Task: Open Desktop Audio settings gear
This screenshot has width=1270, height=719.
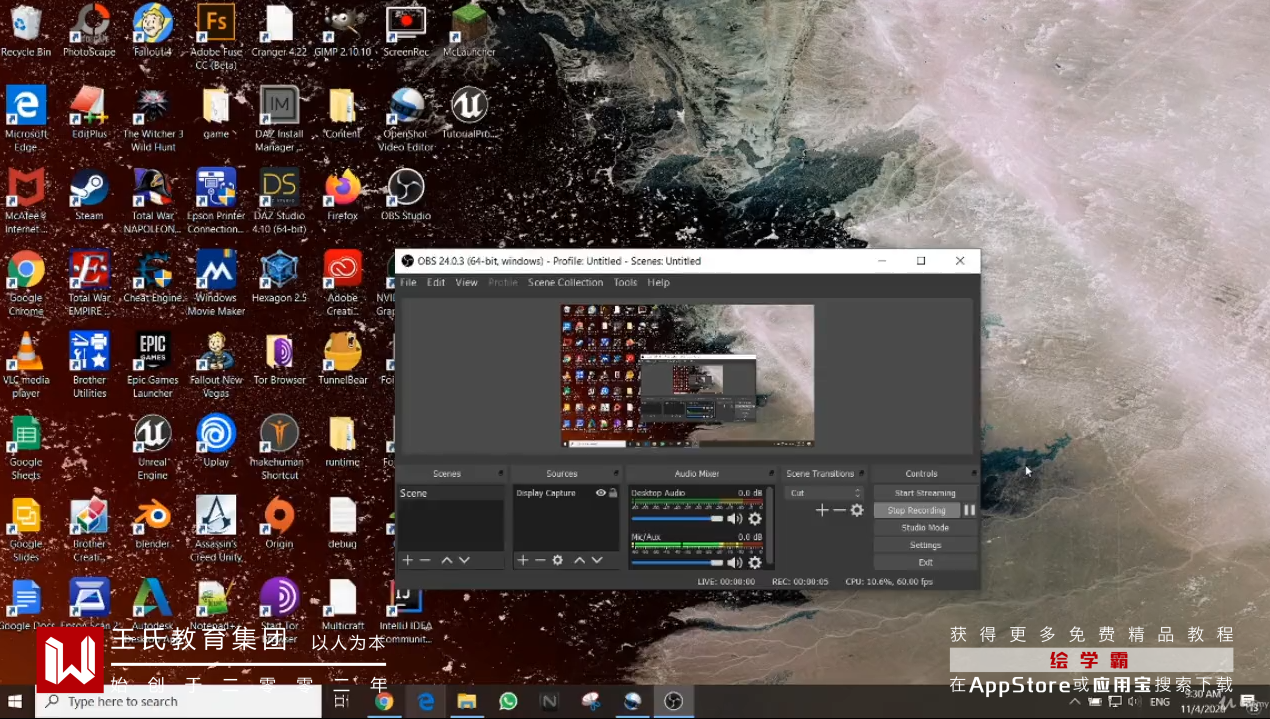Action: click(x=755, y=518)
